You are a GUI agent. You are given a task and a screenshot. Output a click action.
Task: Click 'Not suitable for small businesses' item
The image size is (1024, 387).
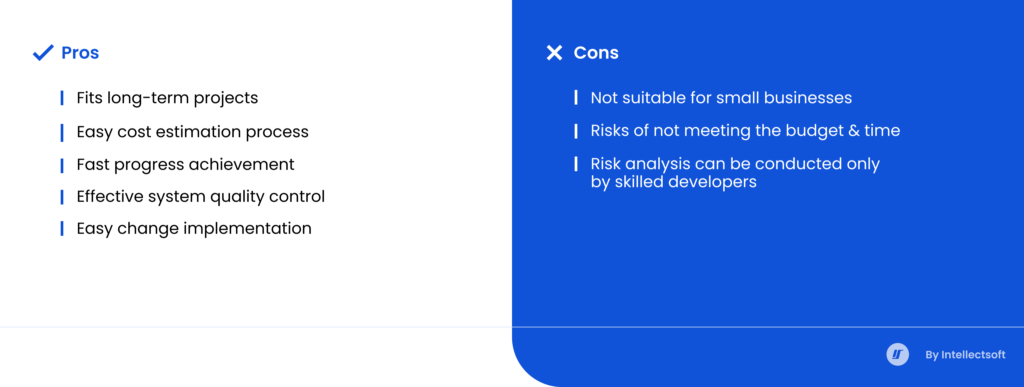pos(721,98)
